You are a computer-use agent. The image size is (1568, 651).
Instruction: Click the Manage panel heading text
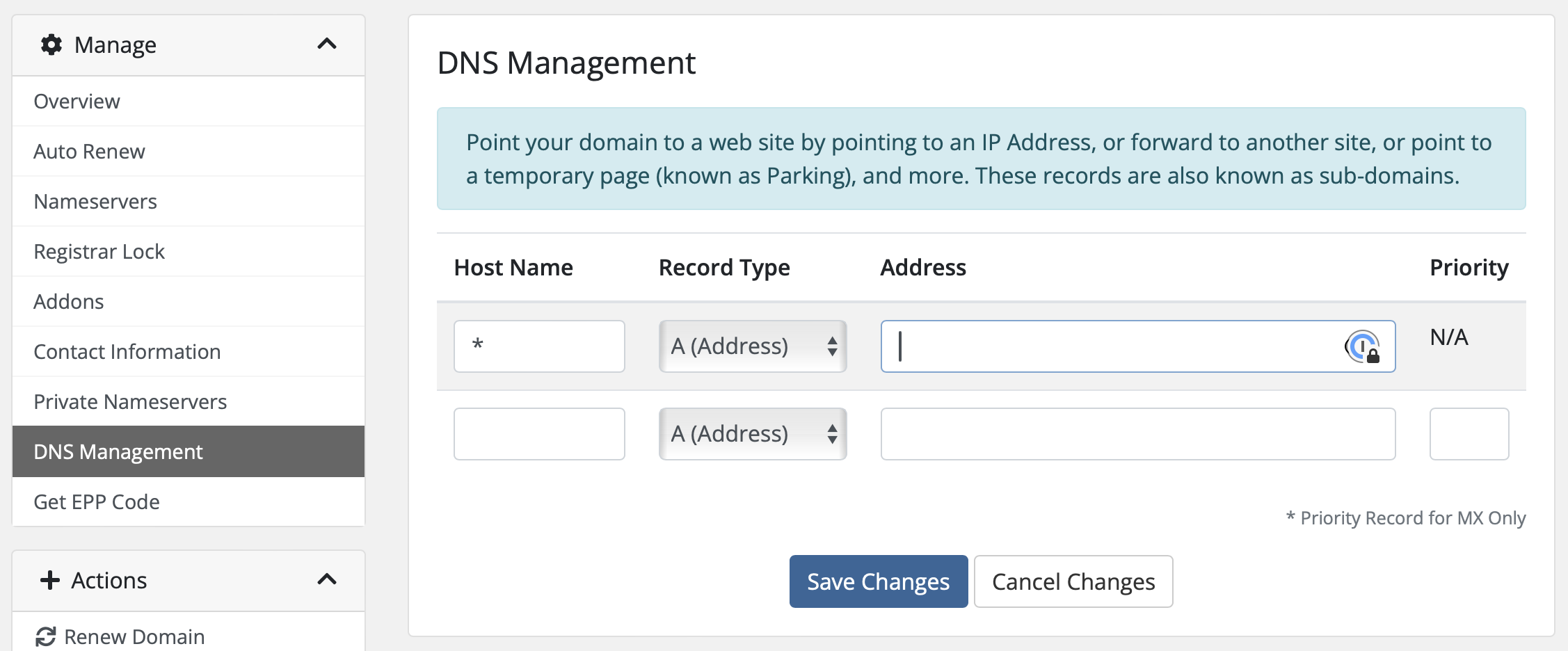115,45
